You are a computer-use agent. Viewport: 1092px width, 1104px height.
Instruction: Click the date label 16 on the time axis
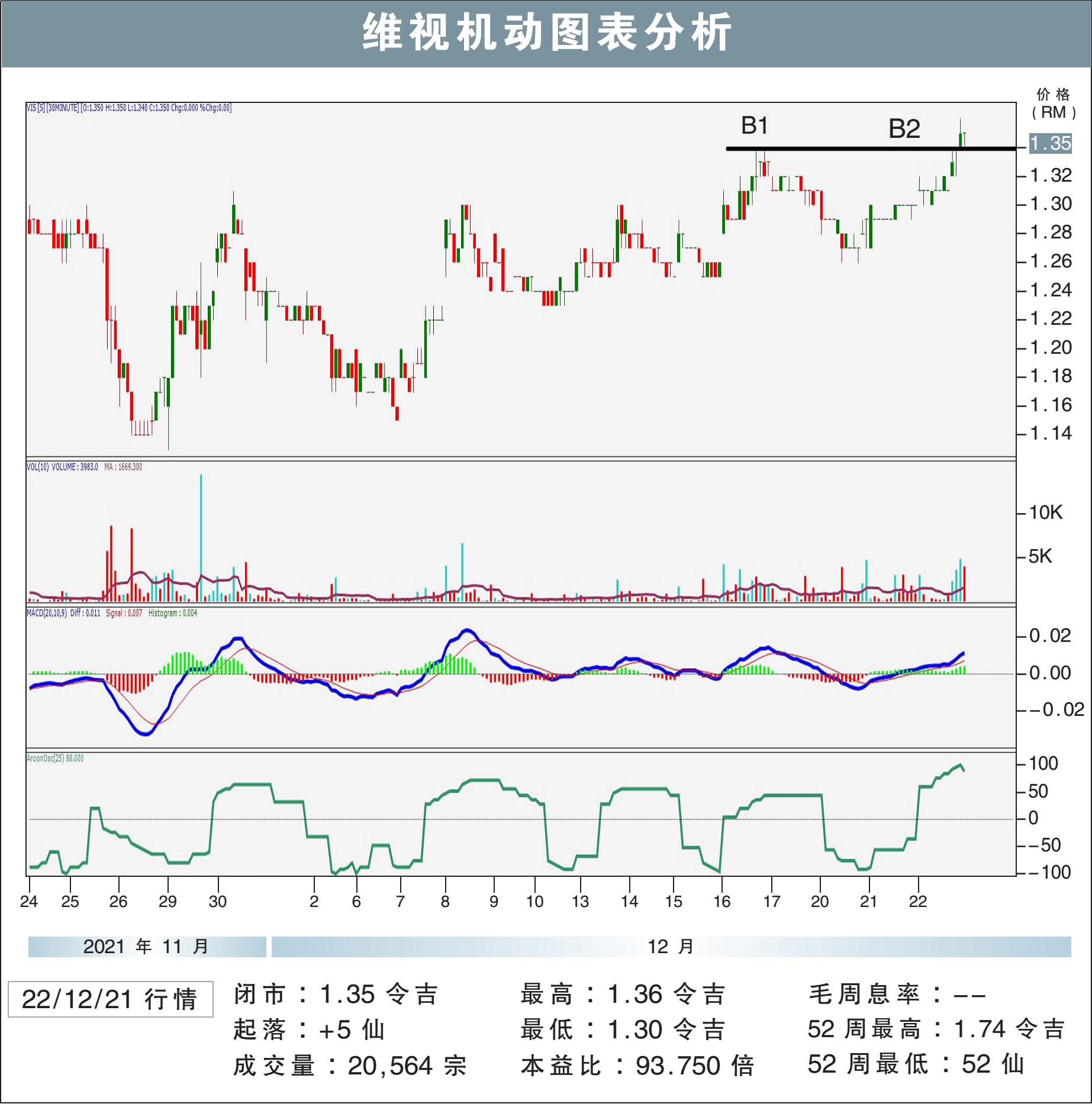point(722,902)
